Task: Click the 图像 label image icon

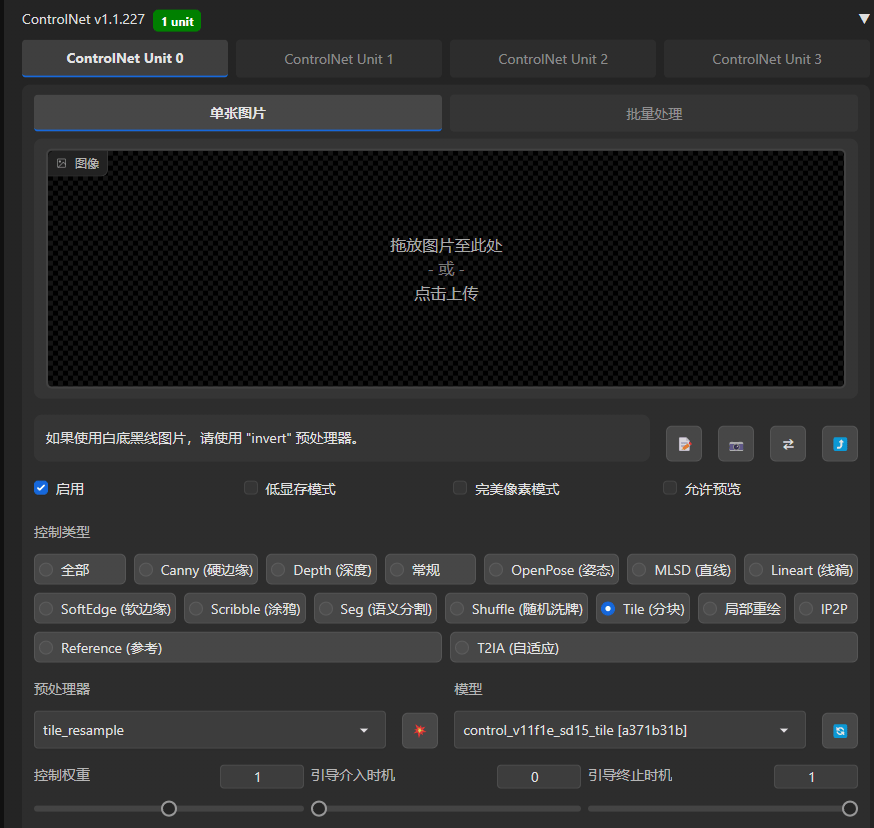Action: point(61,163)
